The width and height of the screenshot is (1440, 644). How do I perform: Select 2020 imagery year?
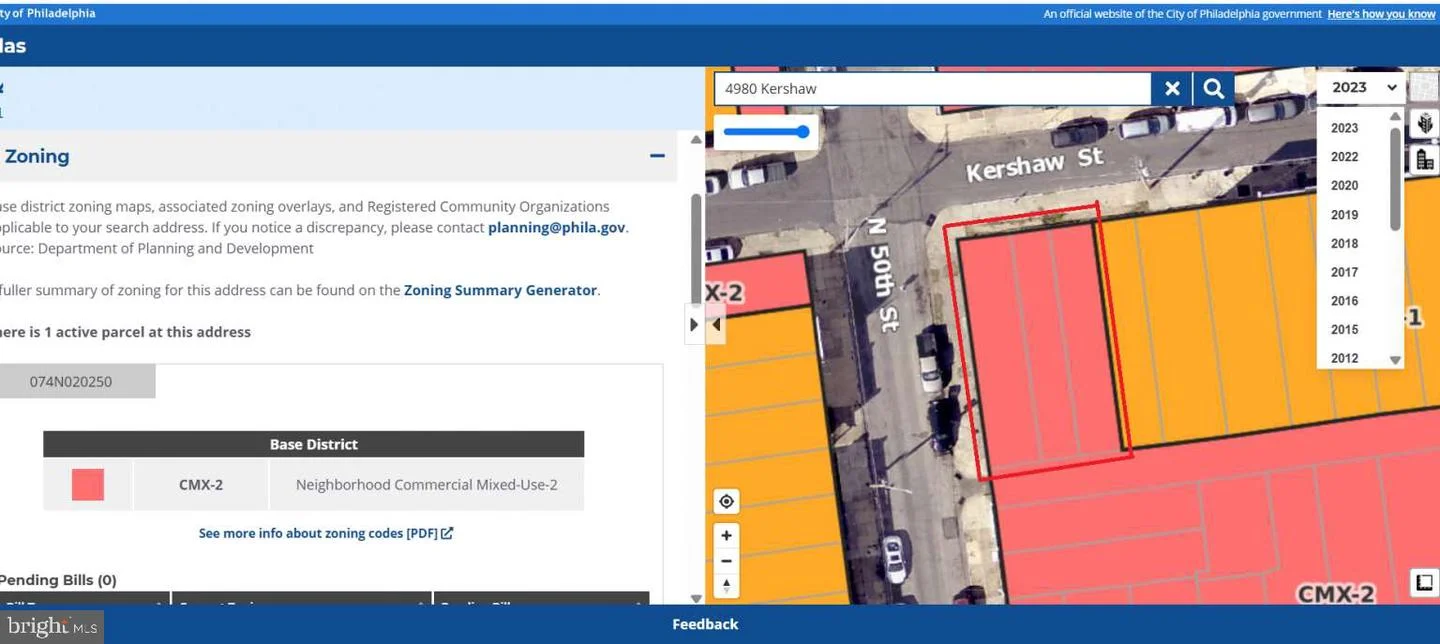click(x=1344, y=186)
